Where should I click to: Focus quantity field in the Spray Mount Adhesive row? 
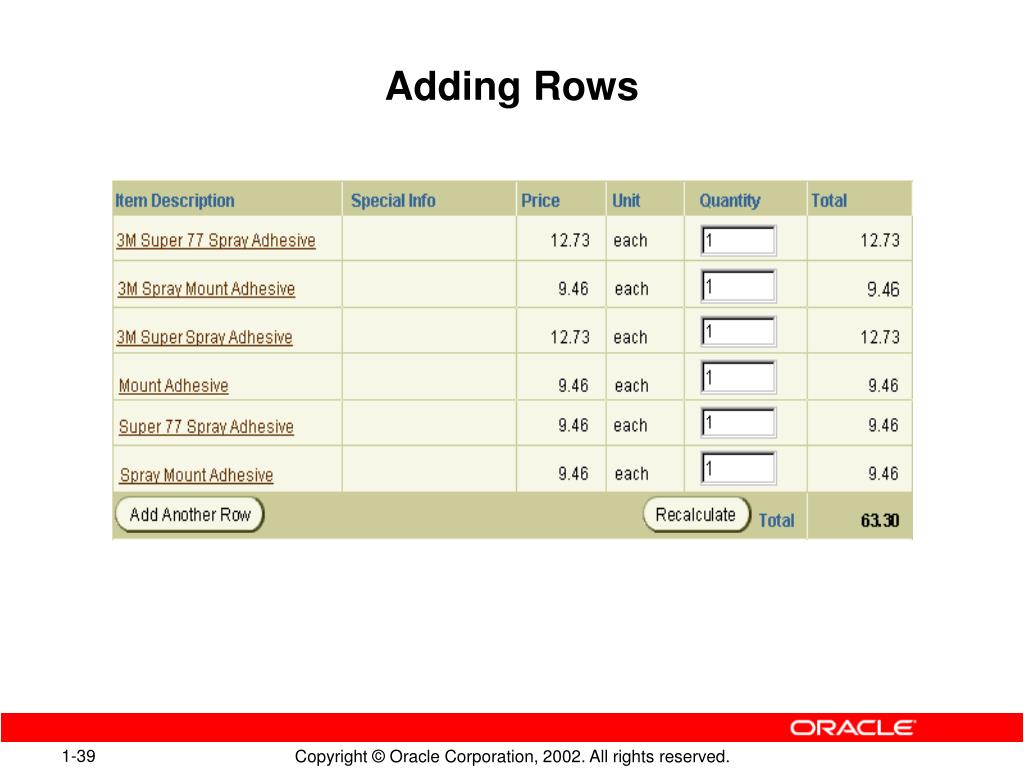[738, 468]
